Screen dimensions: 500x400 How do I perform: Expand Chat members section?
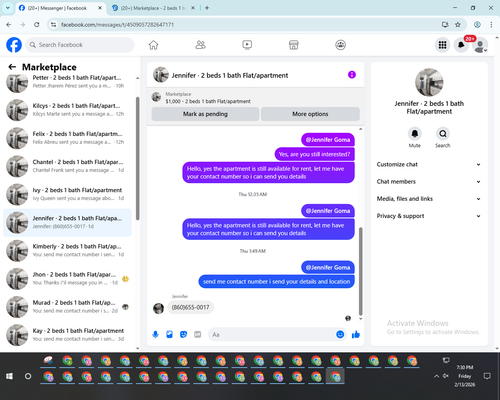[429, 182]
